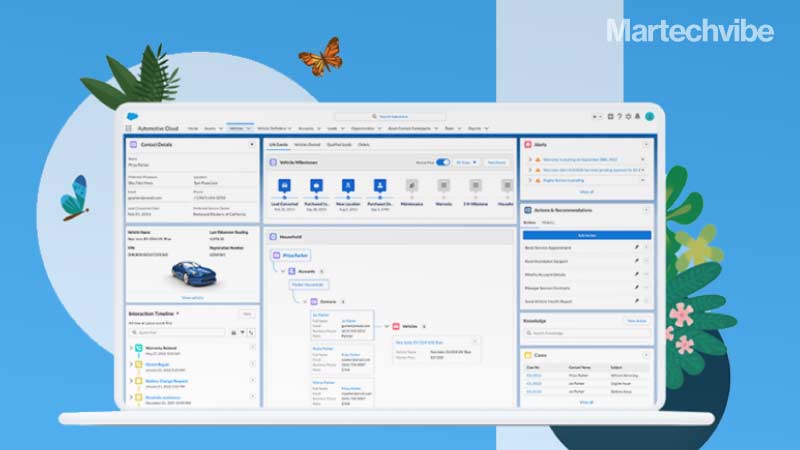The width and height of the screenshot is (800, 450).
Task: Collapse the Accounts tree branch
Action: (x=283, y=271)
